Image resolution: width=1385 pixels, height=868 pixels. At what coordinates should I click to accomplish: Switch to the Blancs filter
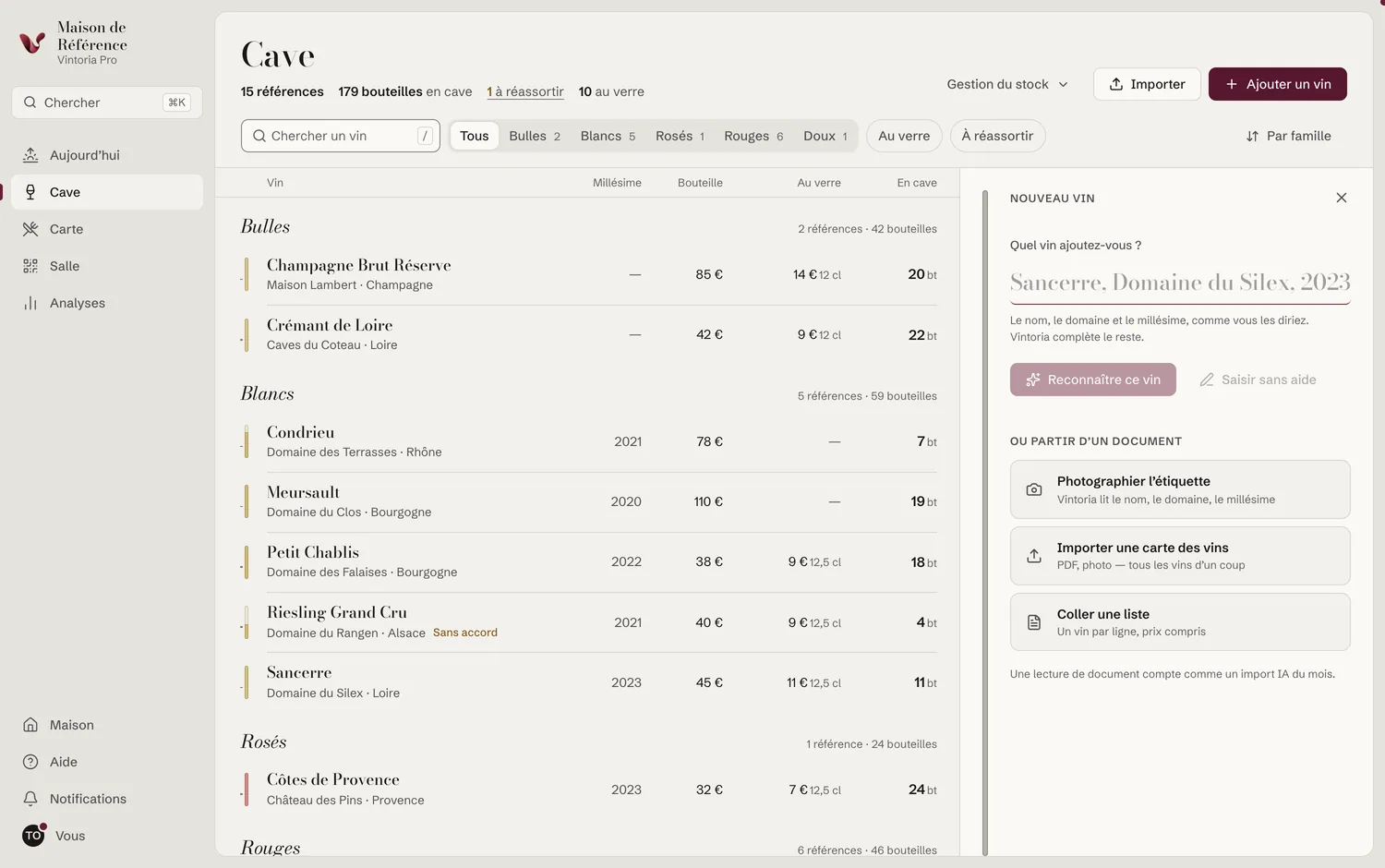click(x=608, y=136)
